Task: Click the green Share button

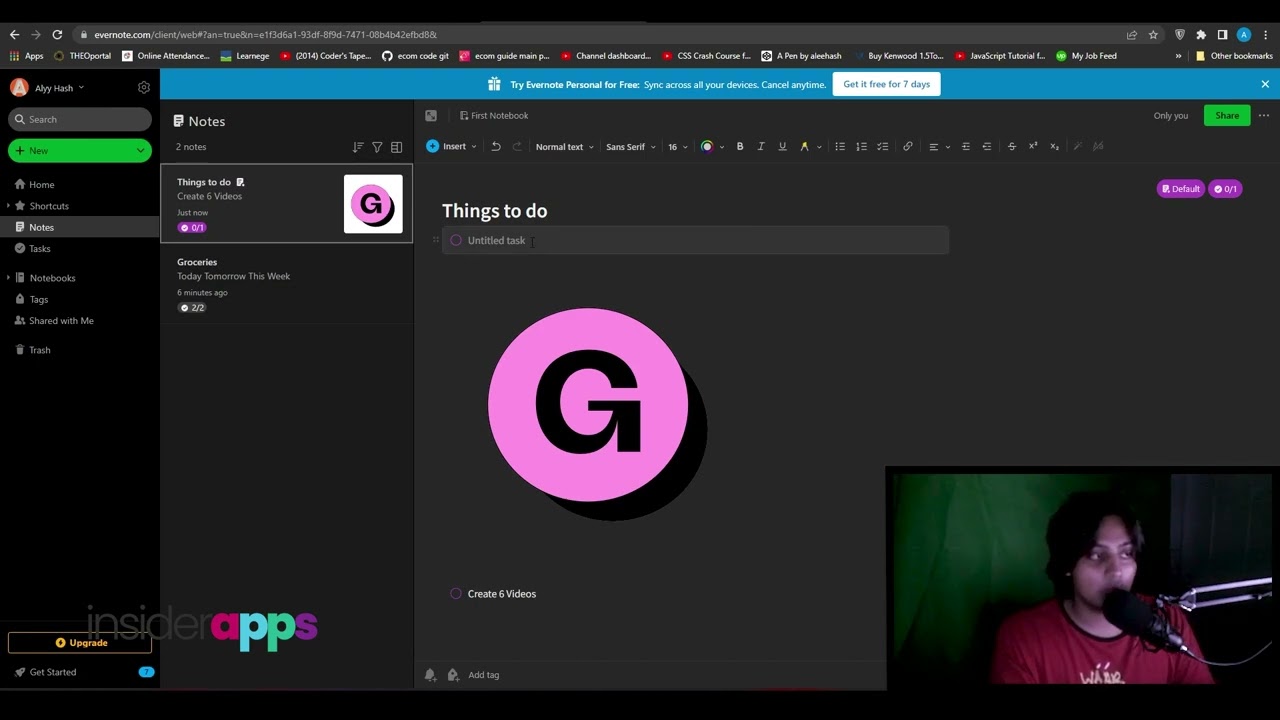Action: pos(1226,116)
